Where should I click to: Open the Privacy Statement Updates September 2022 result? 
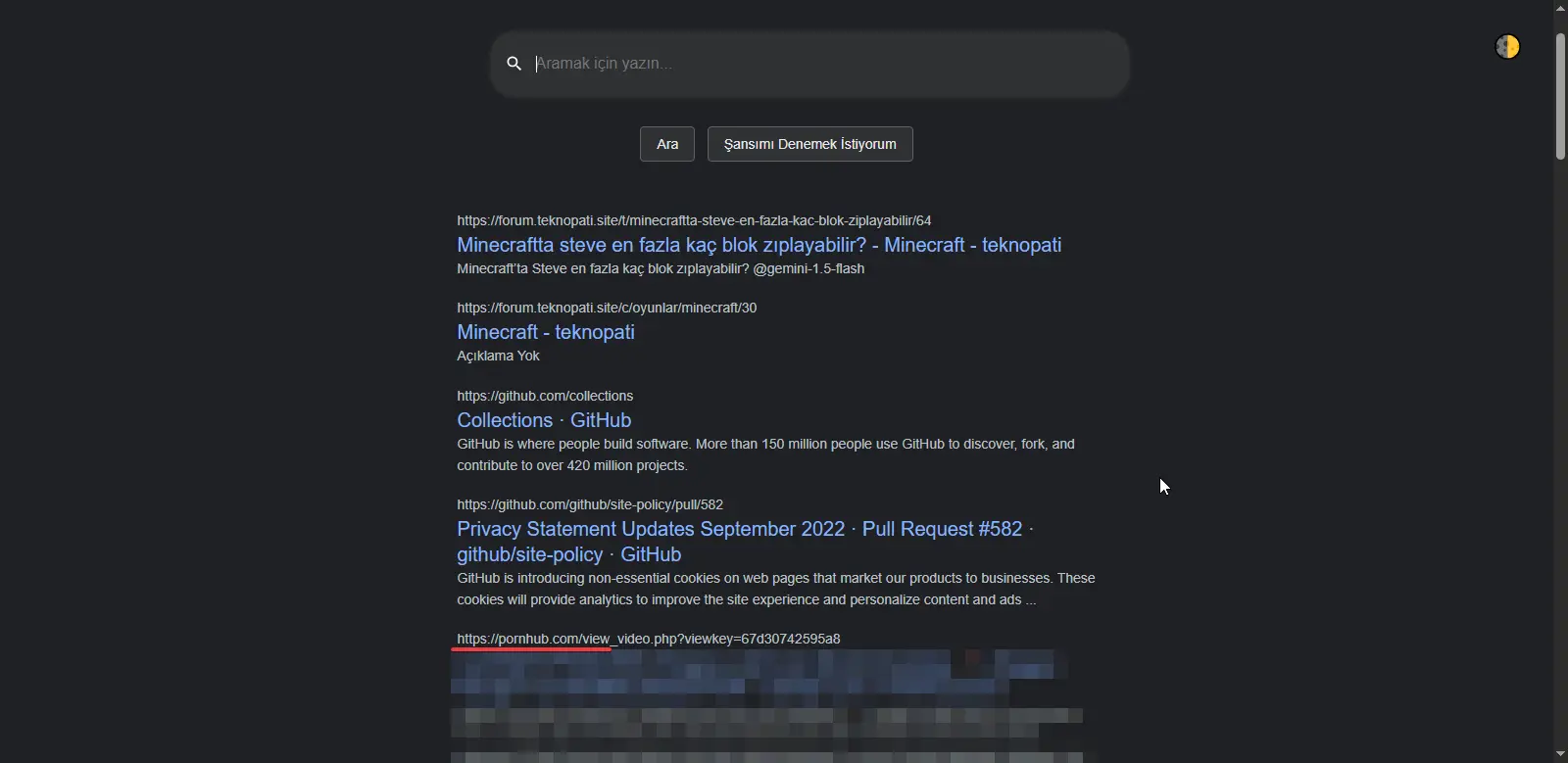[x=745, y=542]
